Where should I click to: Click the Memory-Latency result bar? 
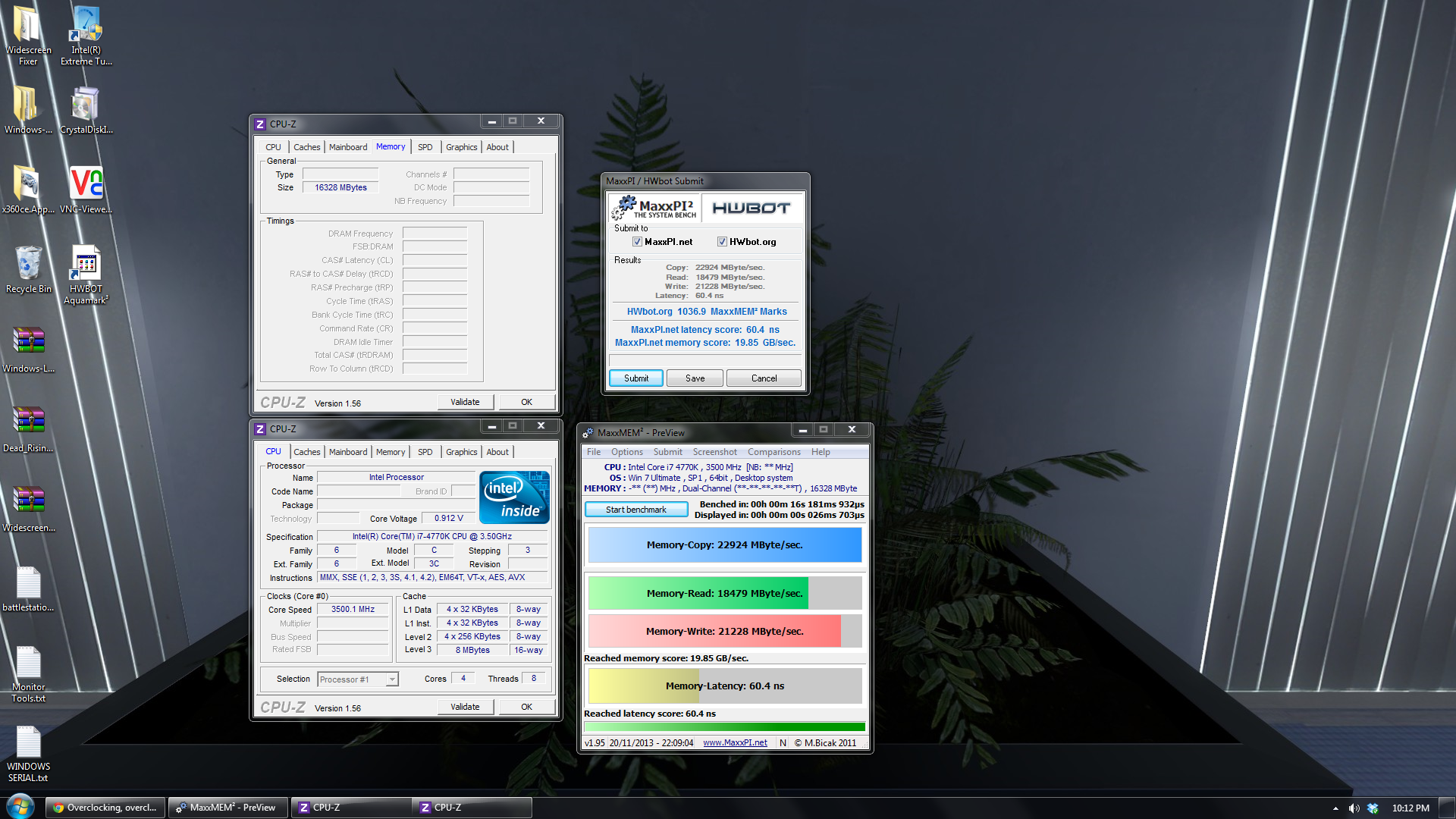coord(725,686)
